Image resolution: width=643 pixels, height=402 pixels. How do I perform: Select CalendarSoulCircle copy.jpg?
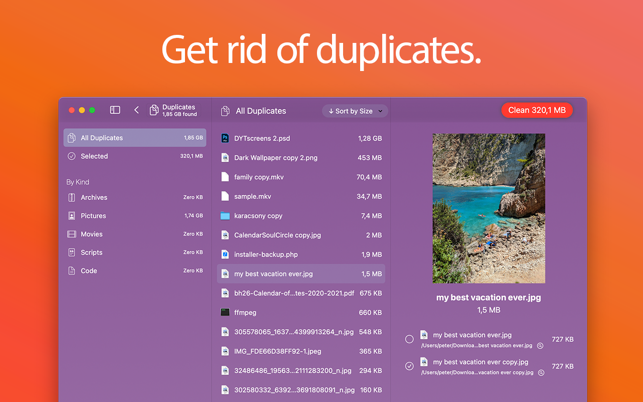(x=301, y=235)
